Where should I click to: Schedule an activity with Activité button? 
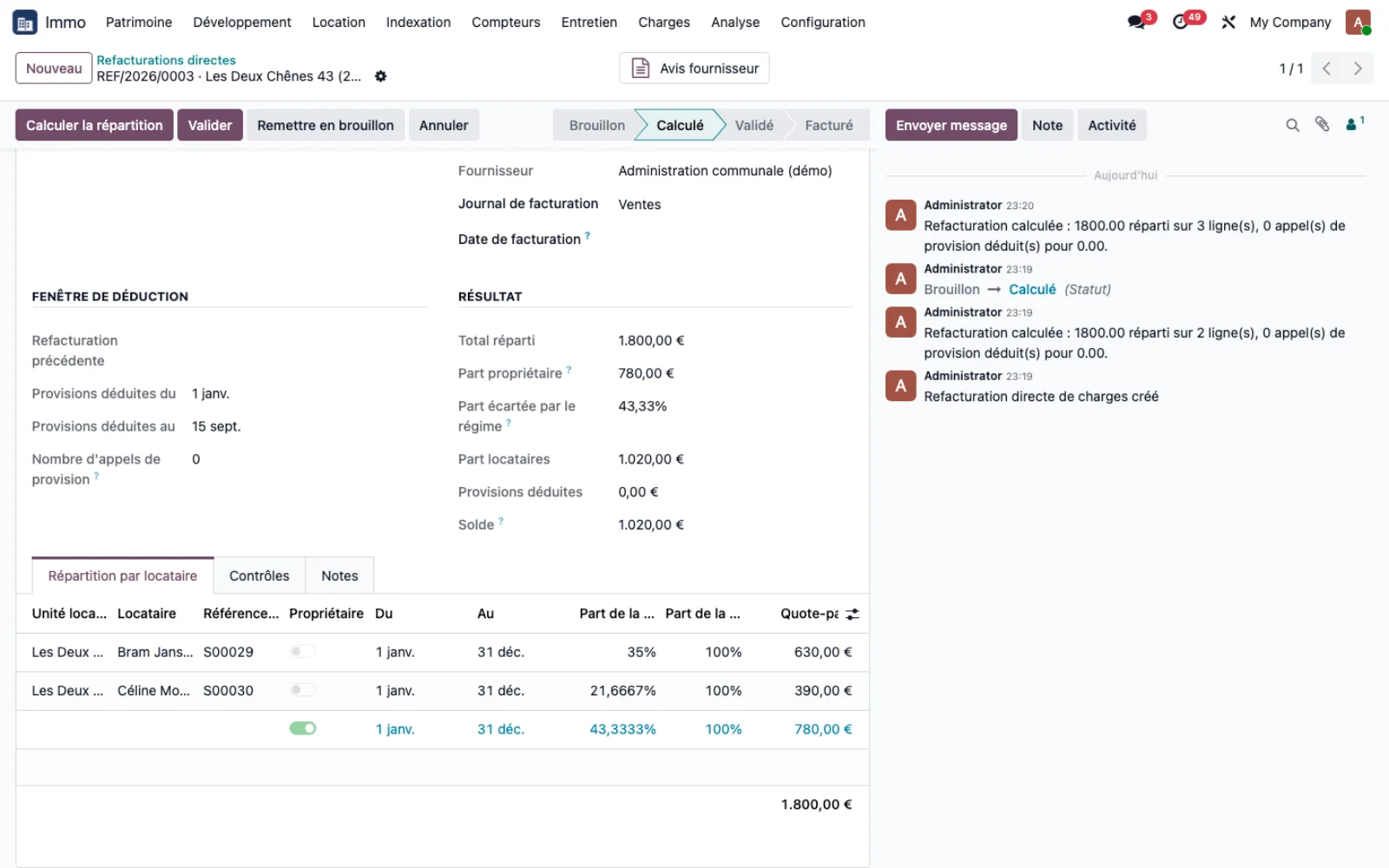click(x=1112, y=125)
